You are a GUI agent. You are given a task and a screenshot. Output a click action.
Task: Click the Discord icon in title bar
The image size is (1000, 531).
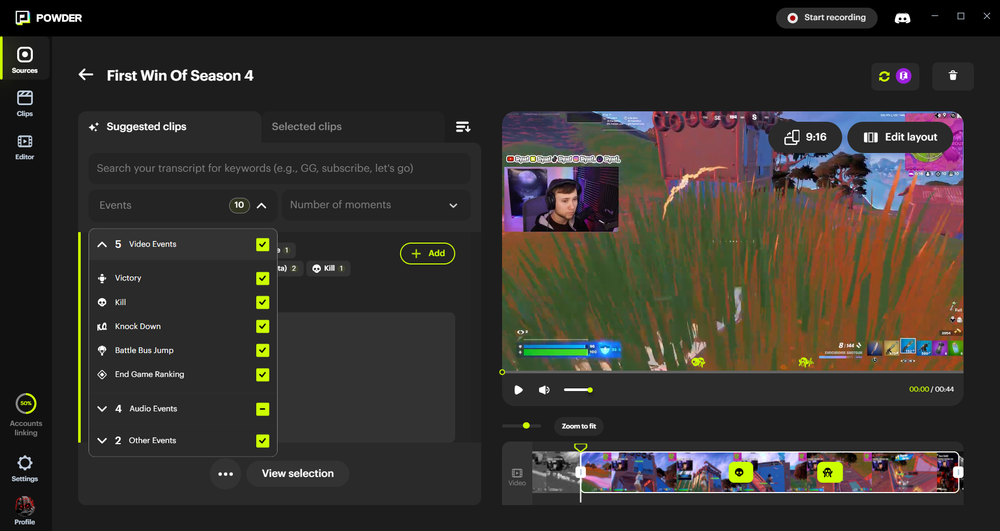click(x=902, y=17)
